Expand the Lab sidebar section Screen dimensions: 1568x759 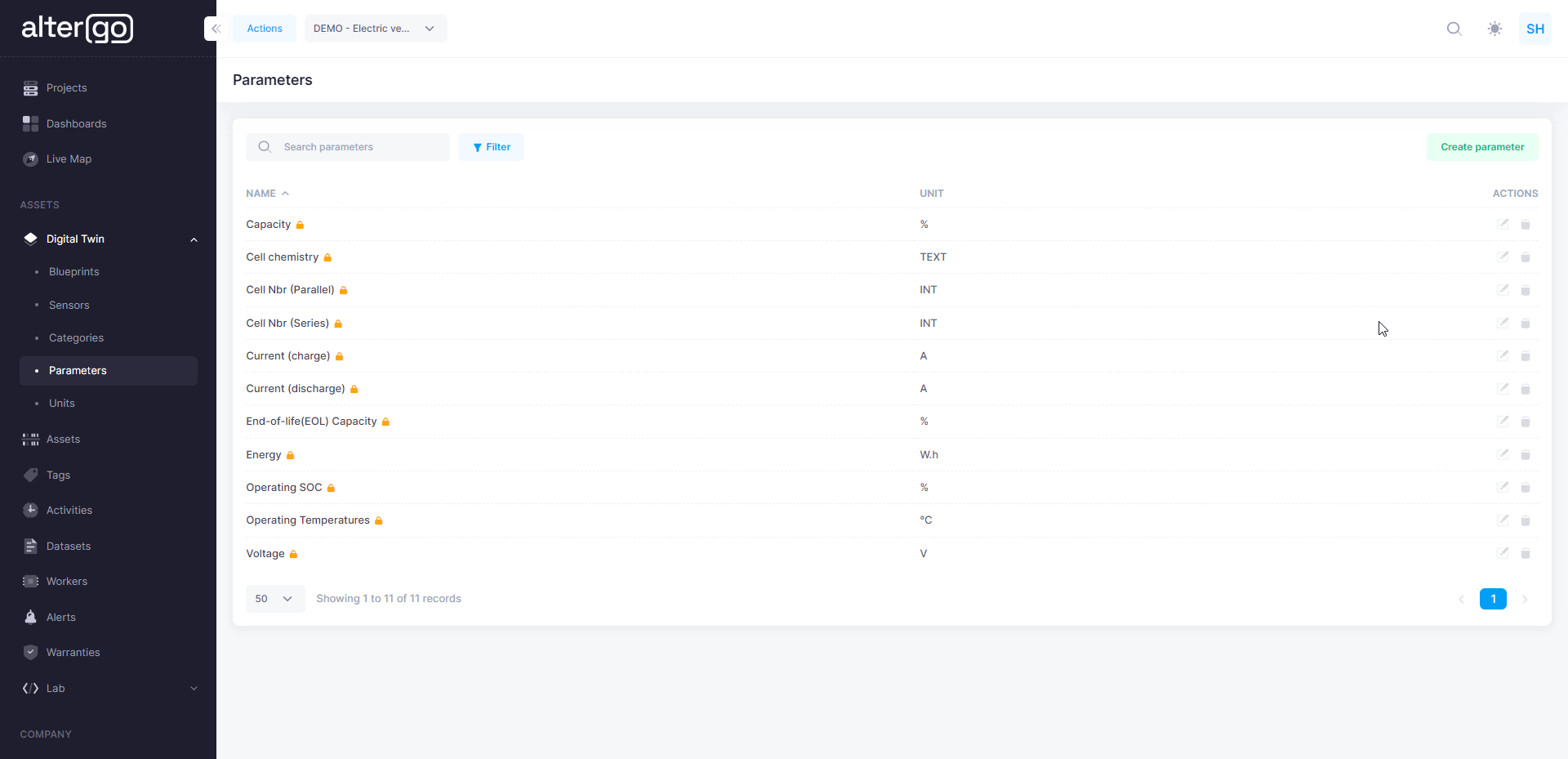[194, 689]
